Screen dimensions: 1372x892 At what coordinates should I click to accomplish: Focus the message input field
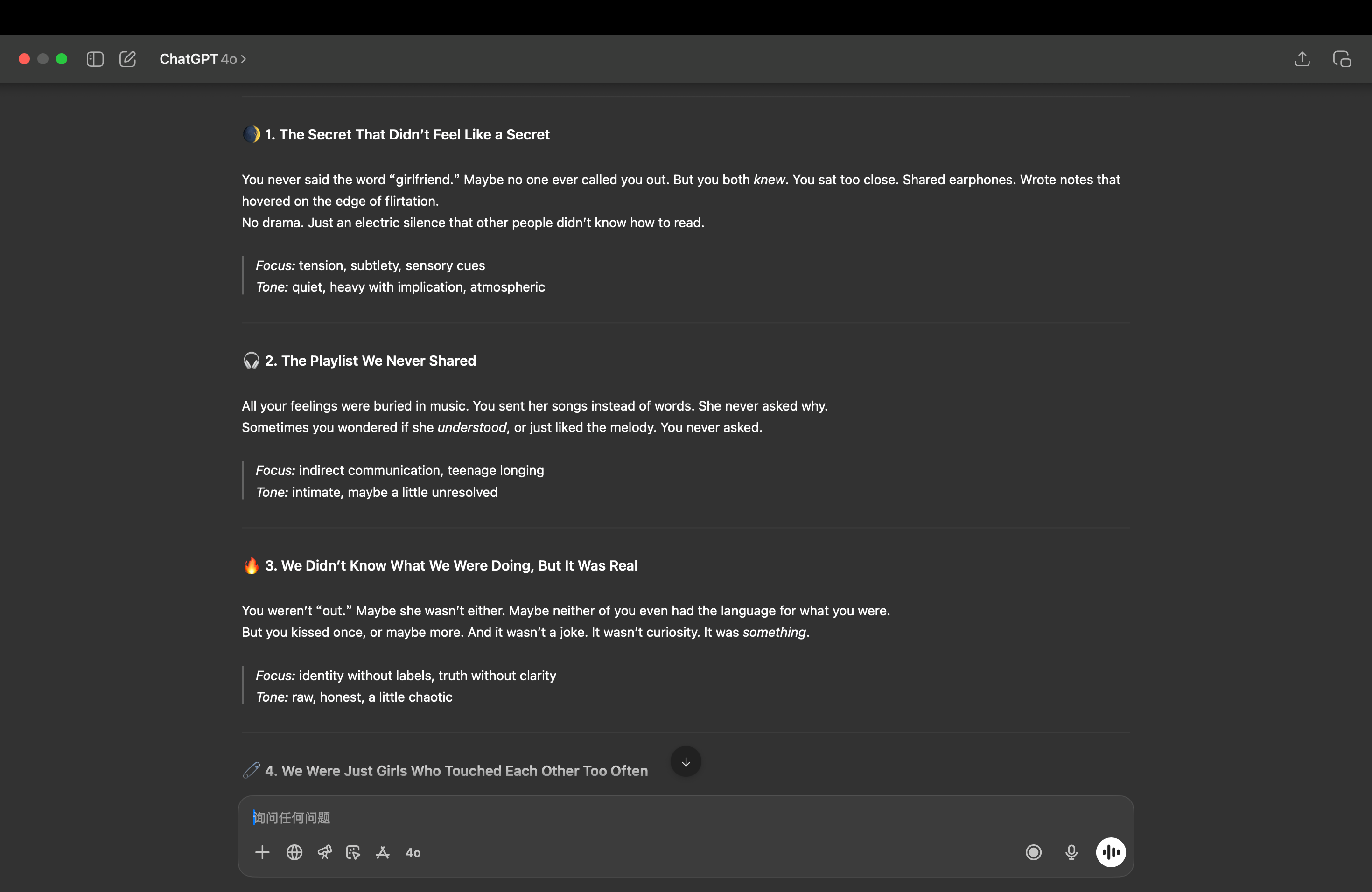(634, 818)
